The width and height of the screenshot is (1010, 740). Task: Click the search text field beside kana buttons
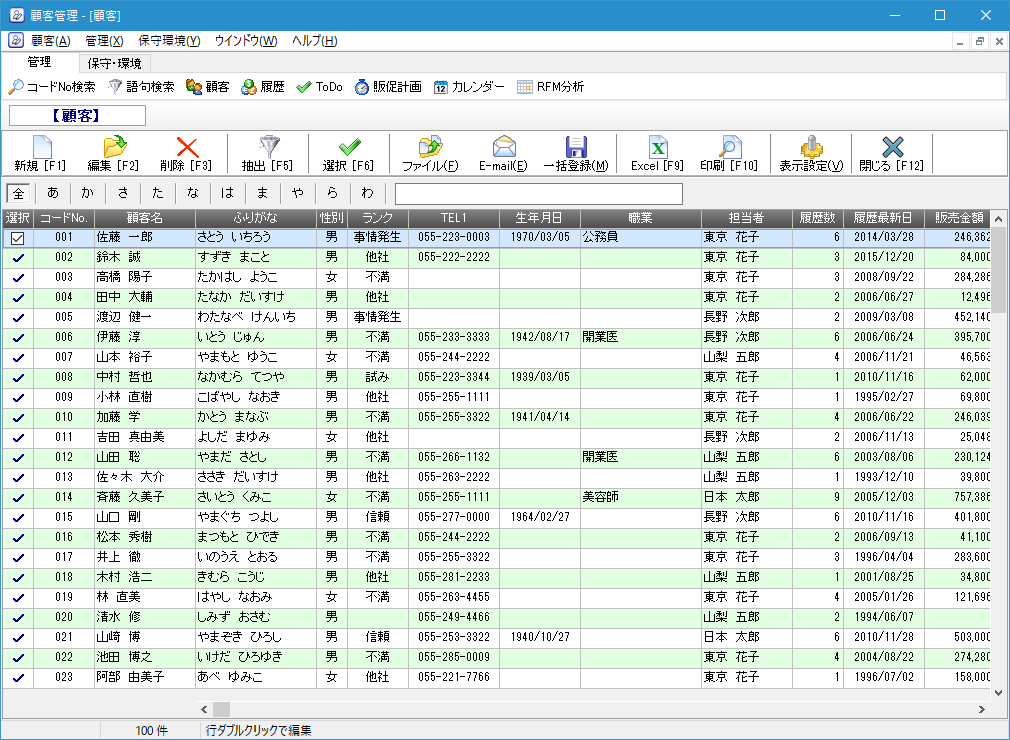point(538,193)
